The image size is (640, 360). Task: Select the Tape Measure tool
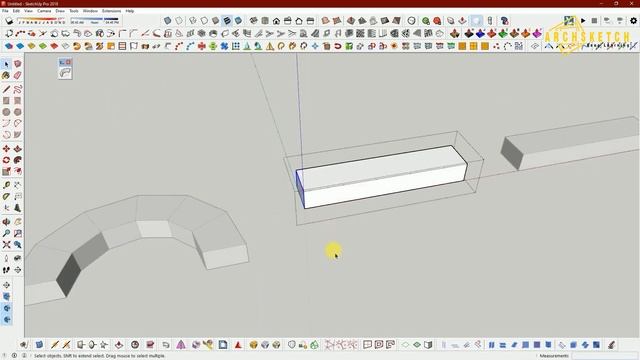6,185
